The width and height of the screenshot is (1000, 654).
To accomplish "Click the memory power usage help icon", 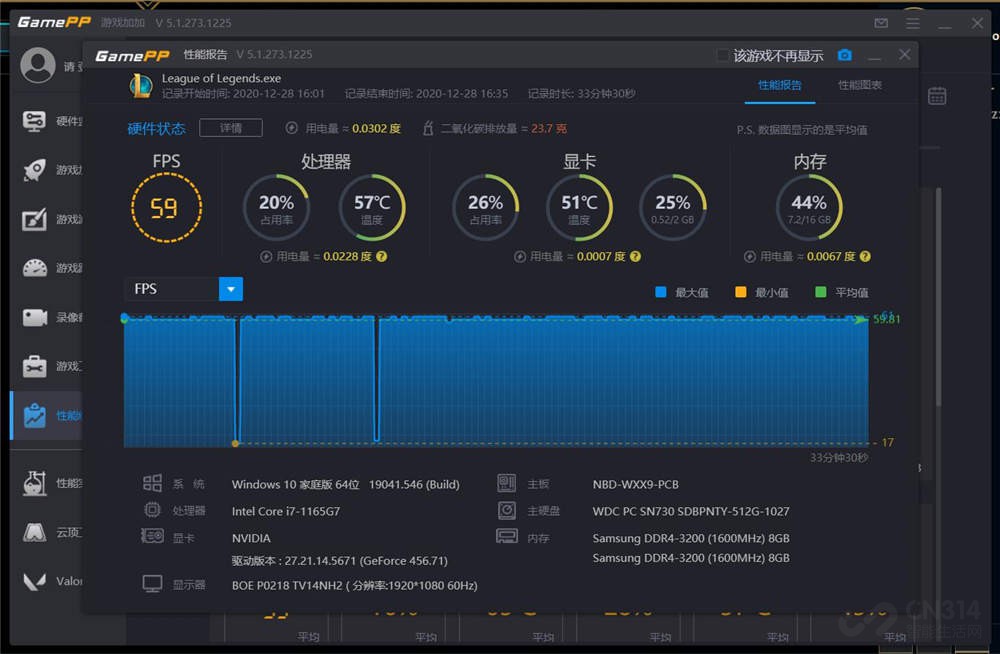I will pyautogui.click(x=865, y=256).
